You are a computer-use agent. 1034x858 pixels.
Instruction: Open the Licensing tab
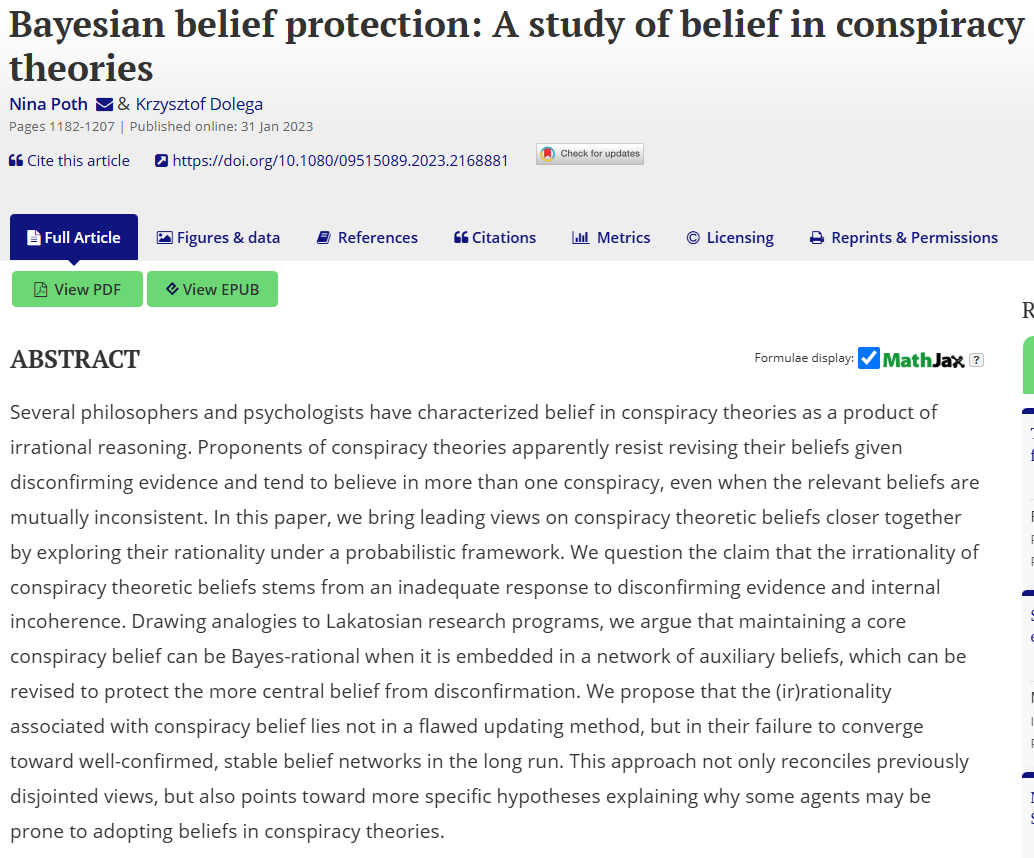tap(730, 238)
